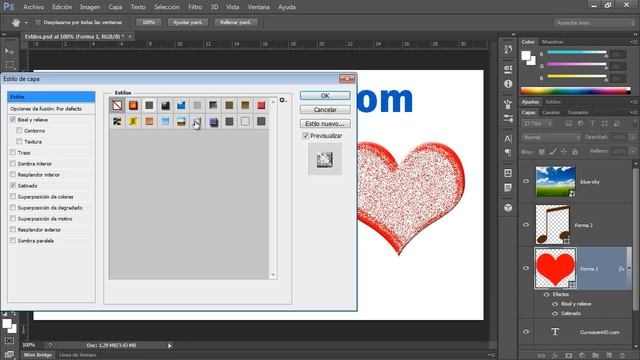Apply the blue-and-yellow pattern style preset starting the second row
Image resolution: width=640 pixels, height=360 pixels.
tap(117, 121)
